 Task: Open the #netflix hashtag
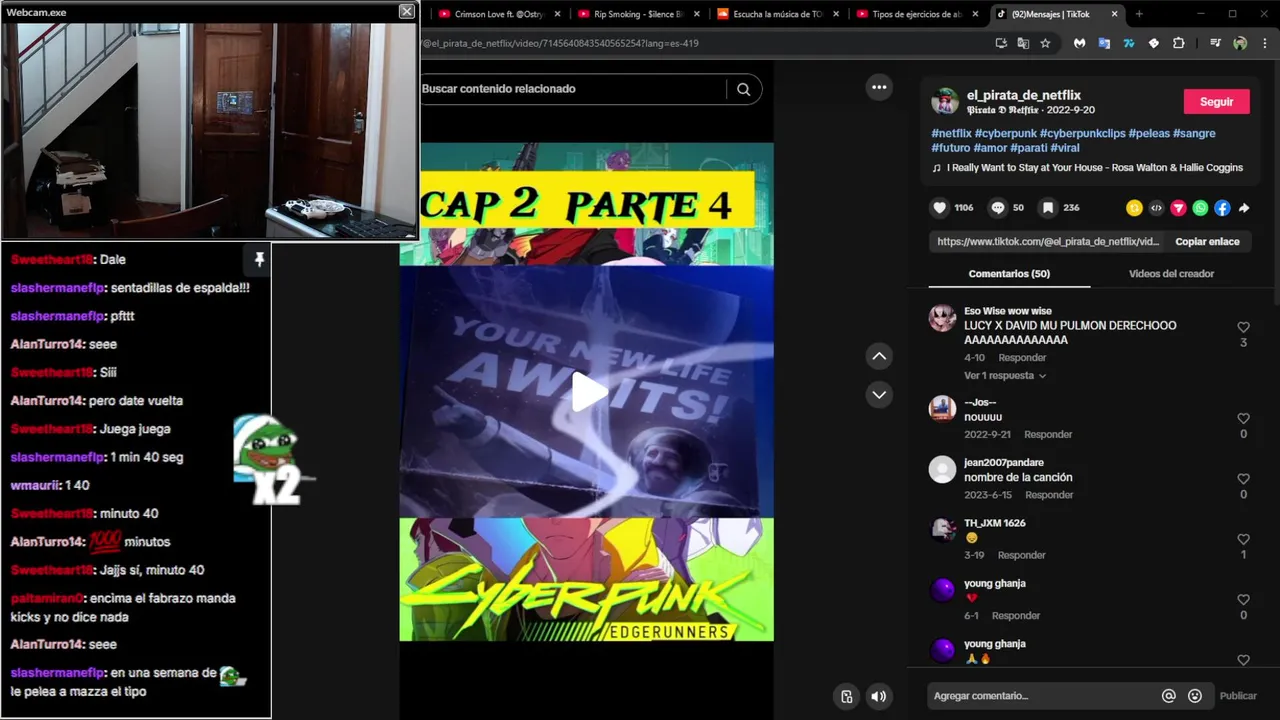coord(951,133)
